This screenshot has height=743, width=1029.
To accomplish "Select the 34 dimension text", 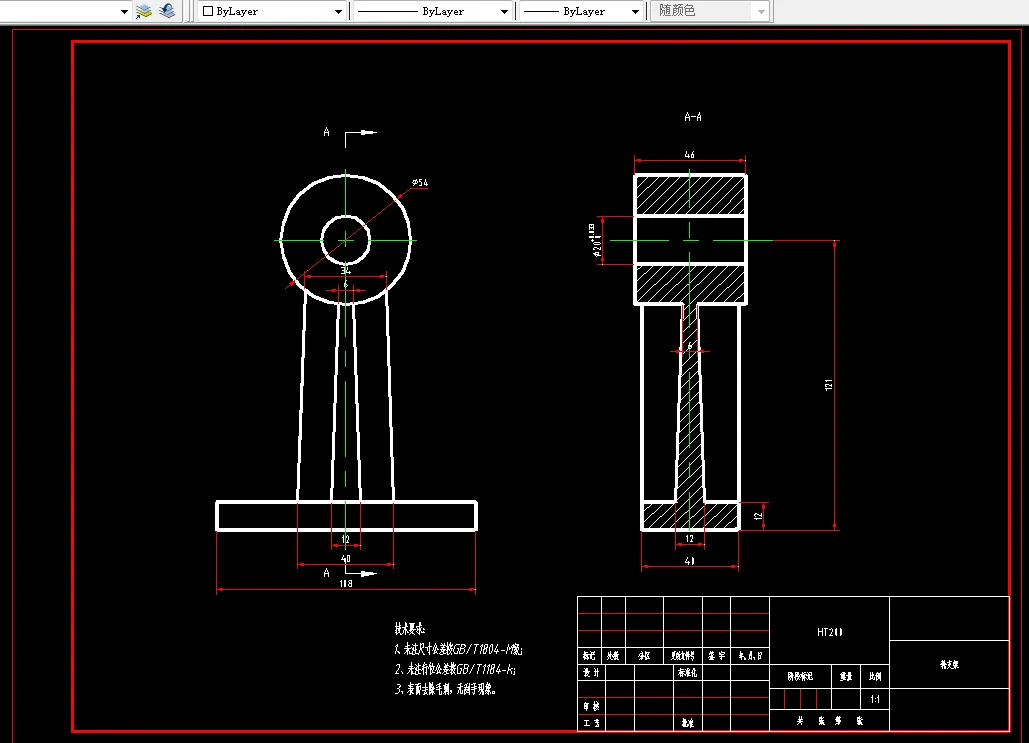I will (x=346, y=270).
